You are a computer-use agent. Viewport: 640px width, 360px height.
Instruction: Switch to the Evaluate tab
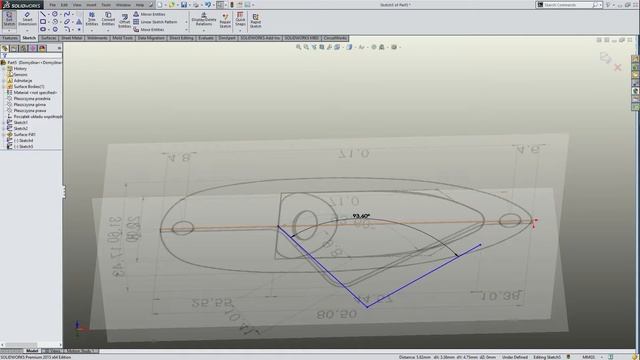206,38
